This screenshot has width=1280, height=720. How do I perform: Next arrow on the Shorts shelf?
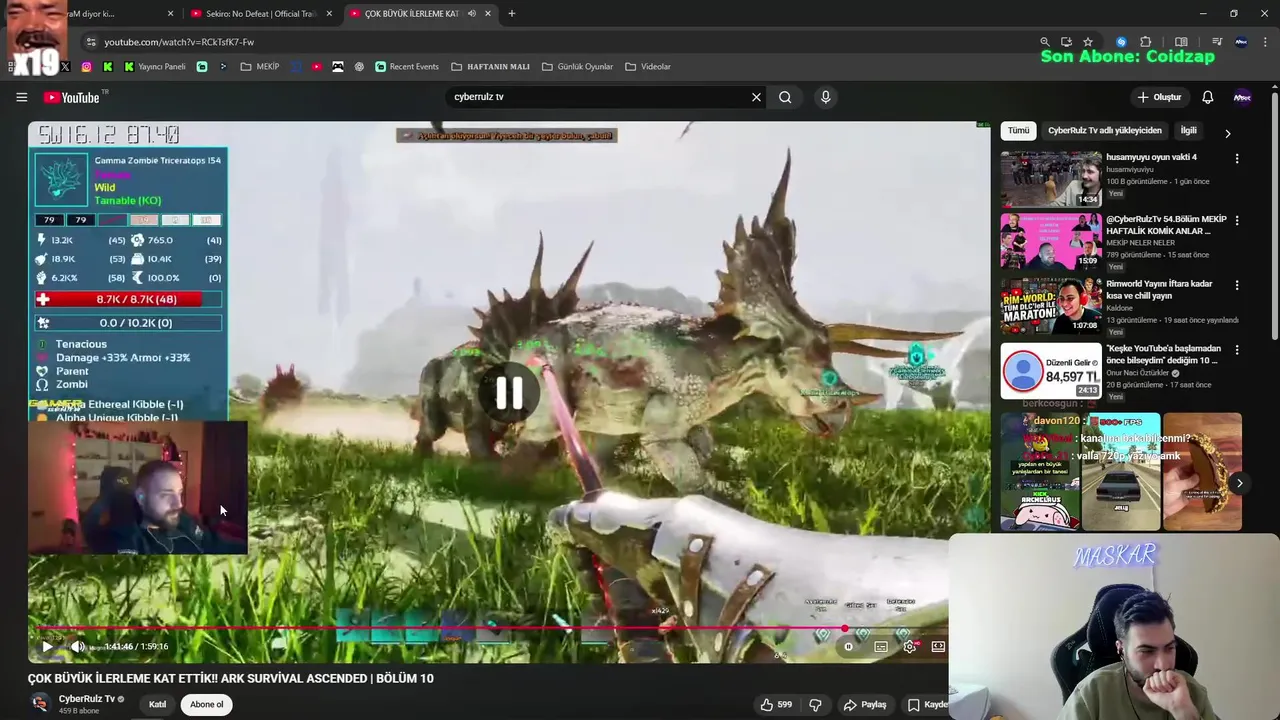(1239, 483)
